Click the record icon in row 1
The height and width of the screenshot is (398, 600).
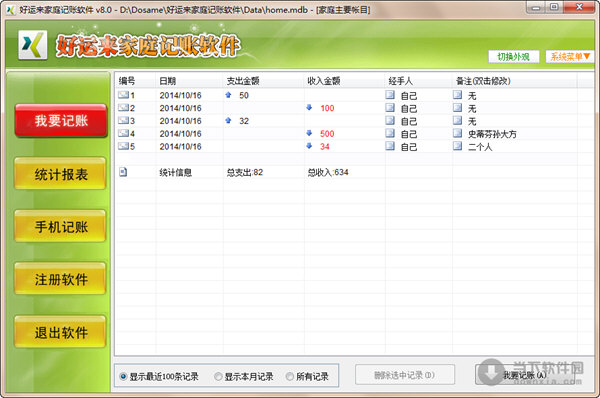coord(123,95)
